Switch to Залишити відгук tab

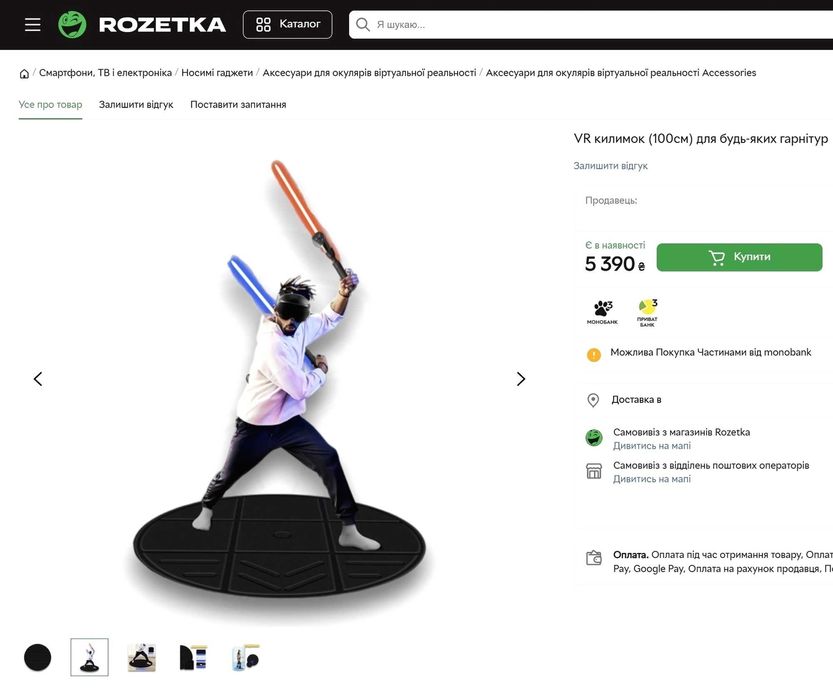[136, 104]
